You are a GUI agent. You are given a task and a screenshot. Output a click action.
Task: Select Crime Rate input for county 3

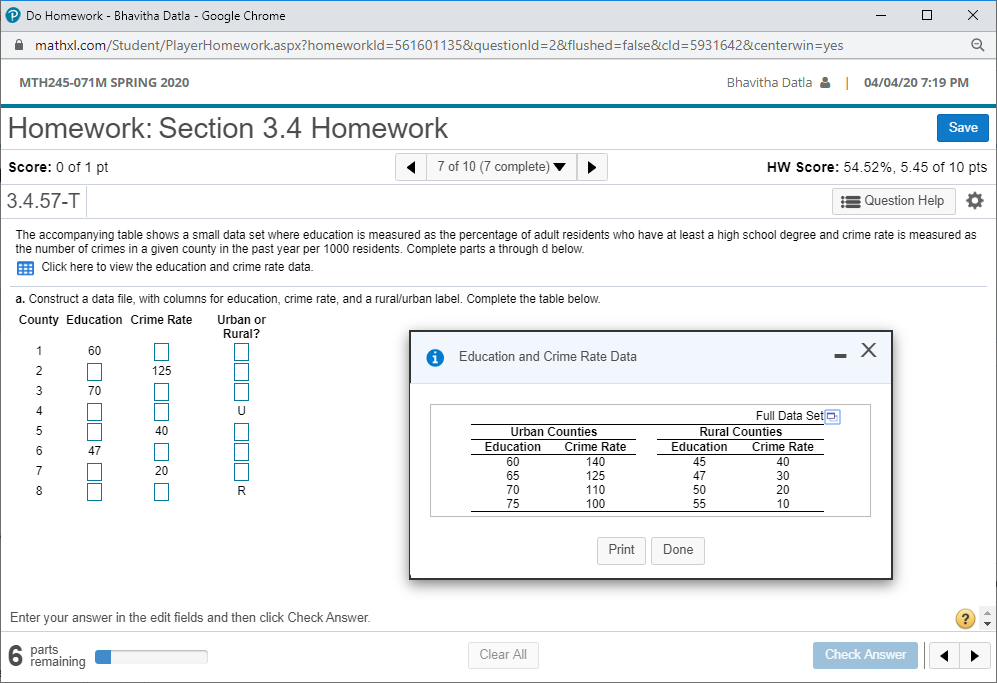162,392
